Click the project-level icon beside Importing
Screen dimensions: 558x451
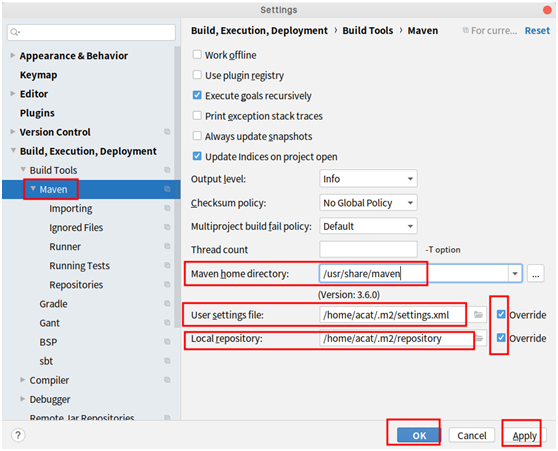tap(167, 208)
